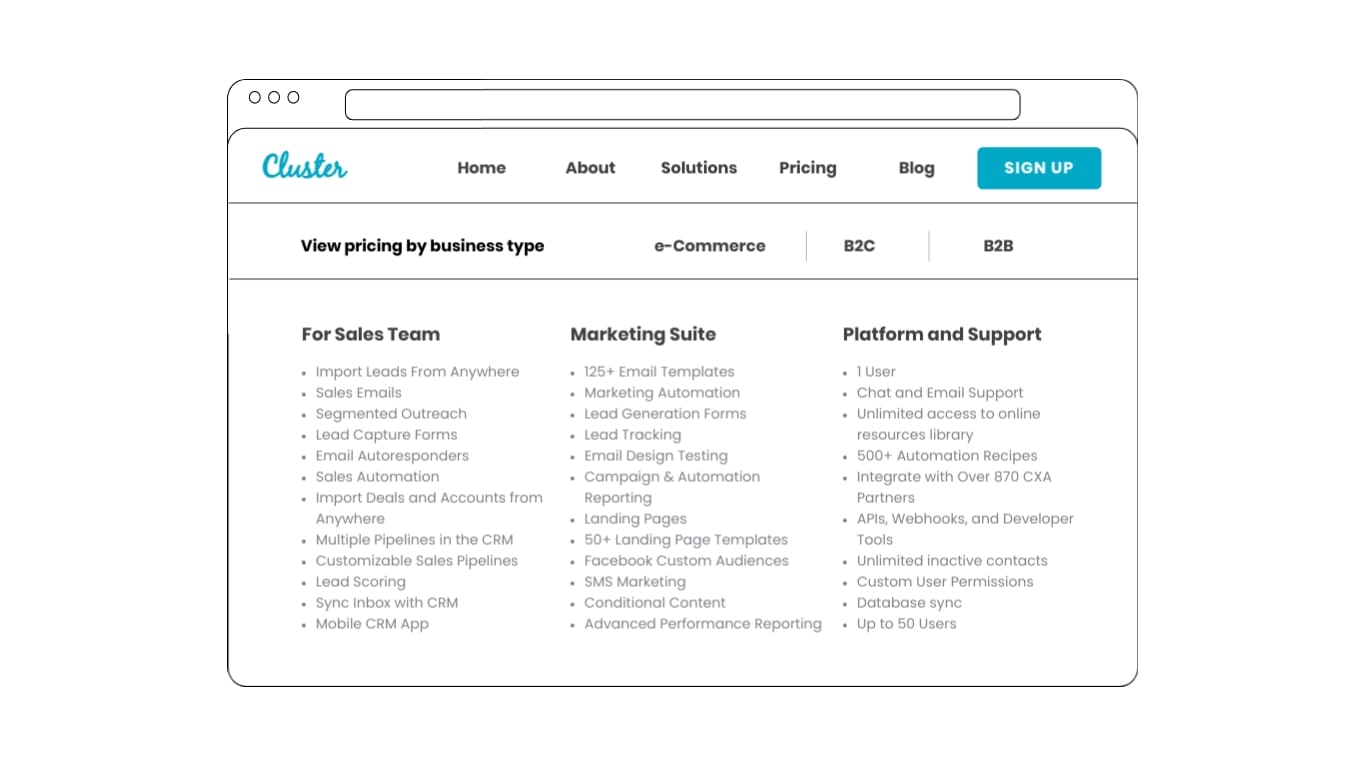Click the browser address bar
The image size is (1366, 768).
pos(683,104)
